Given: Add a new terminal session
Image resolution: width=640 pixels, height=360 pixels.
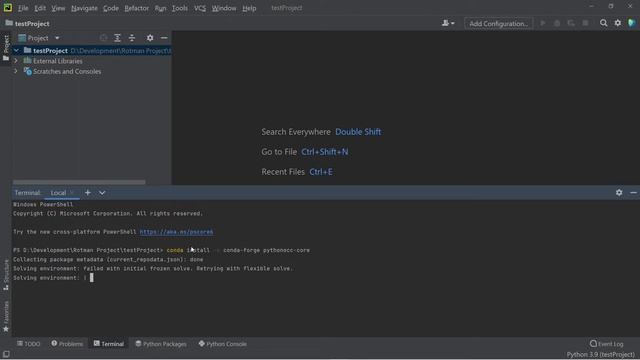Looking at the screenshot, I should tap(87, 193).
